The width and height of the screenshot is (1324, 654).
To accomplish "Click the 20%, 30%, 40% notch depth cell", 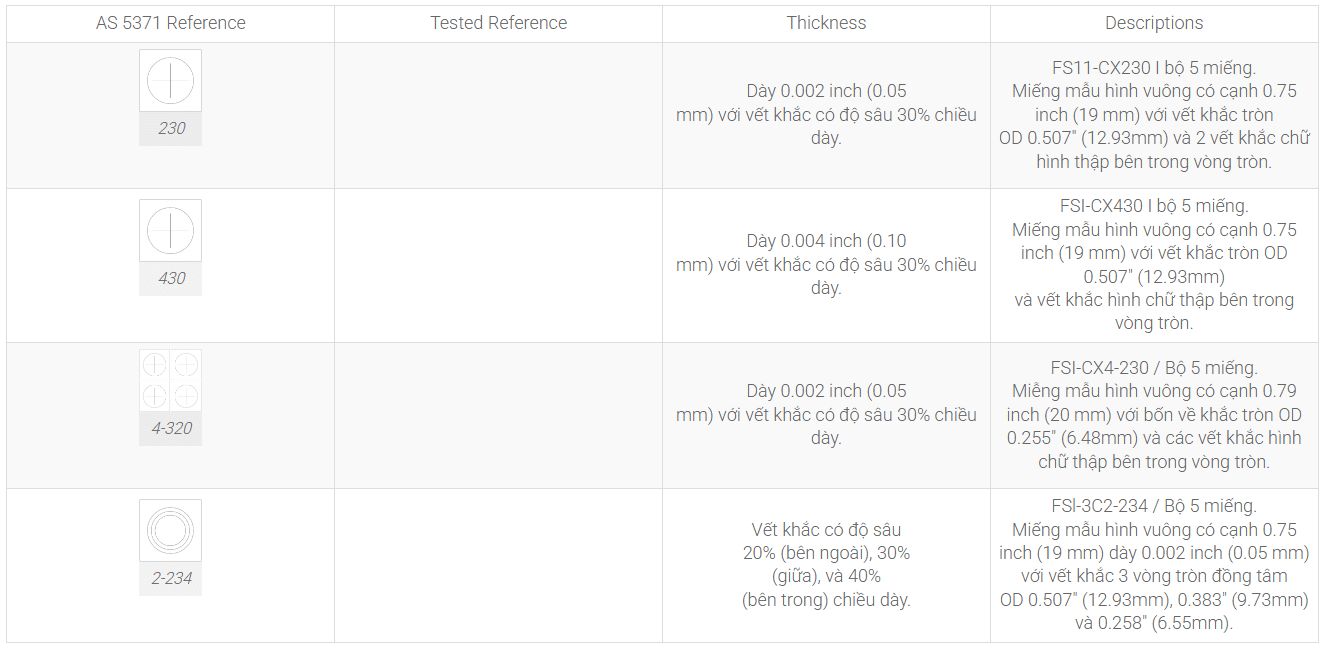I will point(827,565).
